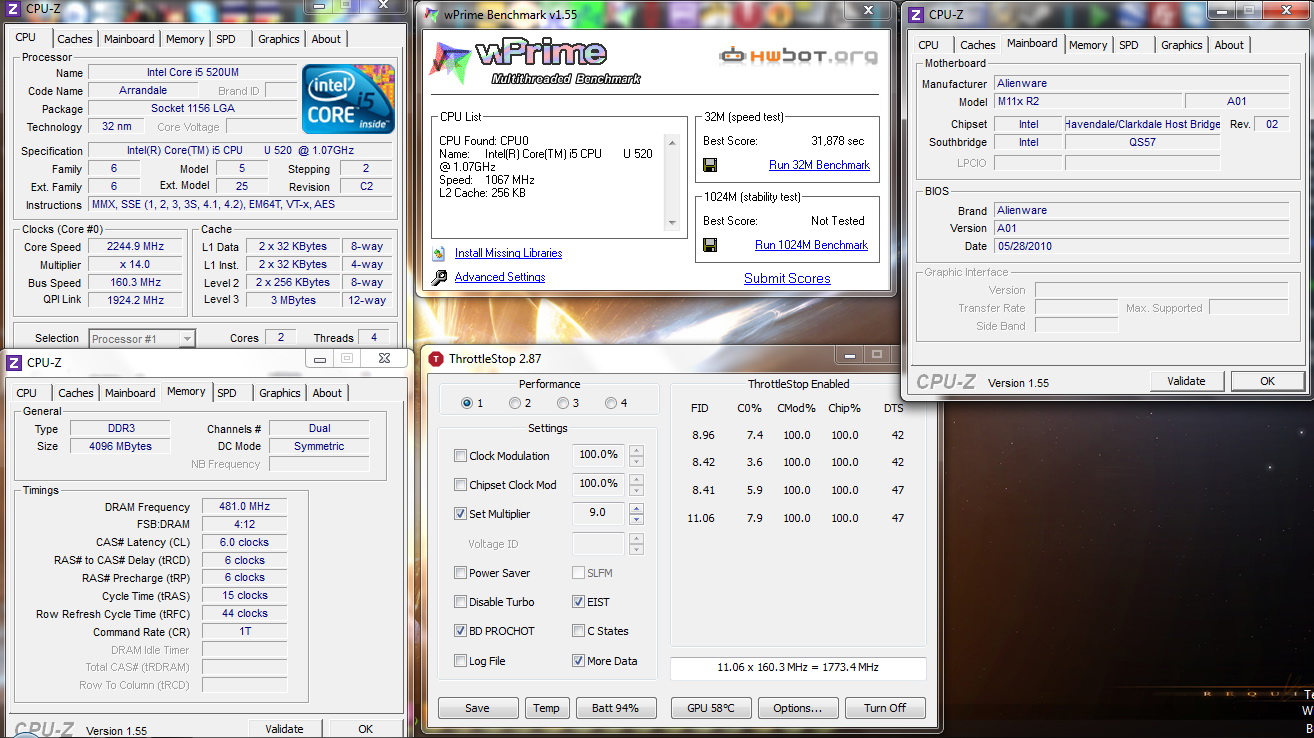1314x738 pixels.
Task: Check the Disable Turbo checkbox
Action: (460, 602)
